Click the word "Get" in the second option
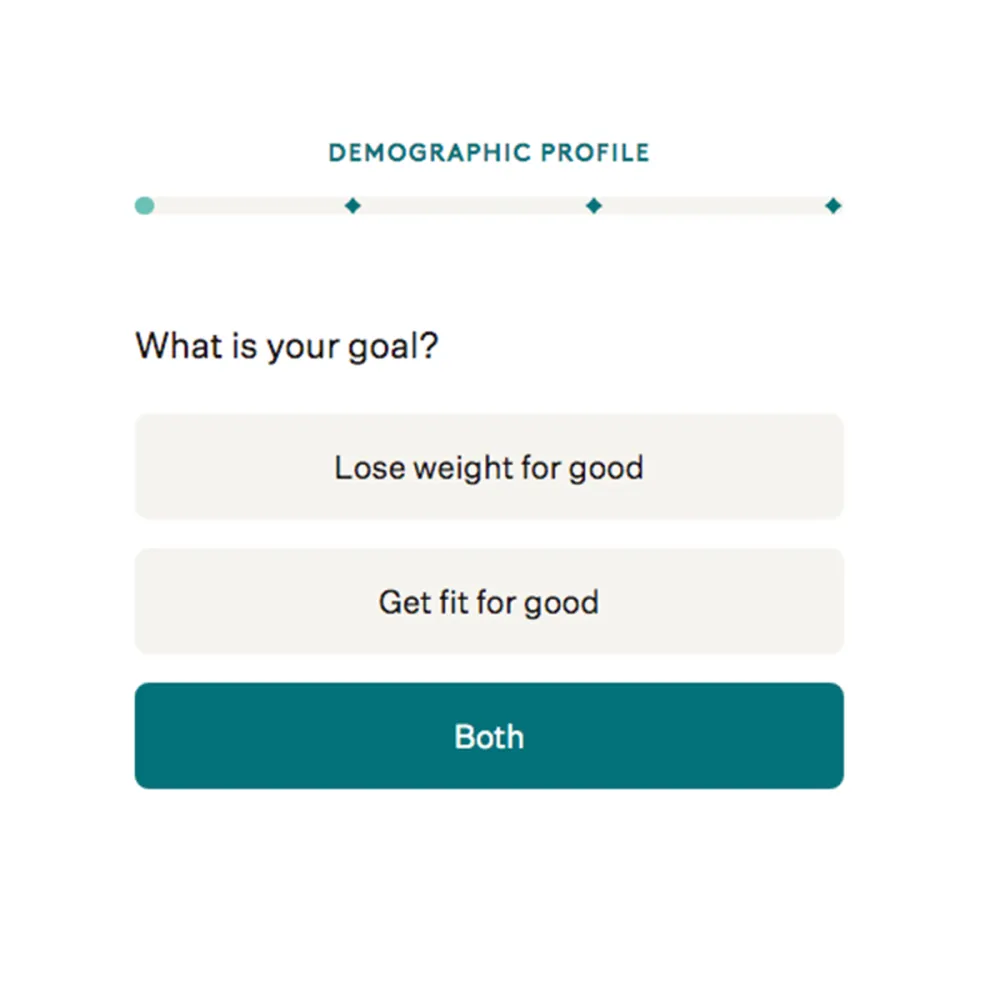This screenshot has width=1000, height=1000. click(402, 602)
